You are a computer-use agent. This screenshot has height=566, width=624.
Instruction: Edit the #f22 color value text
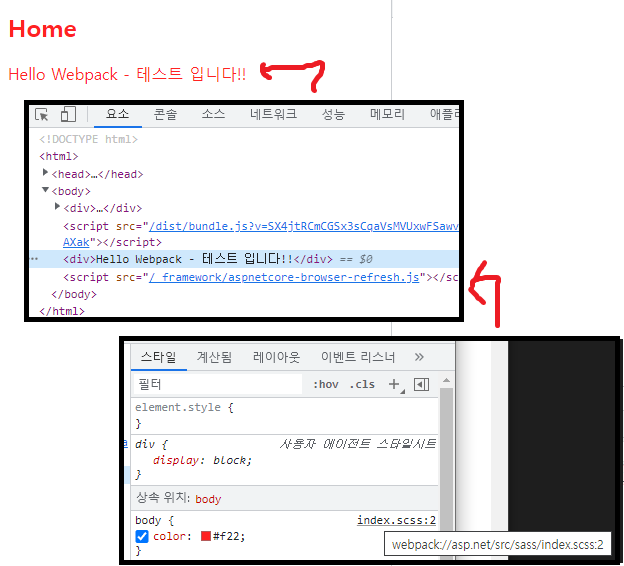tap(228, 536)
